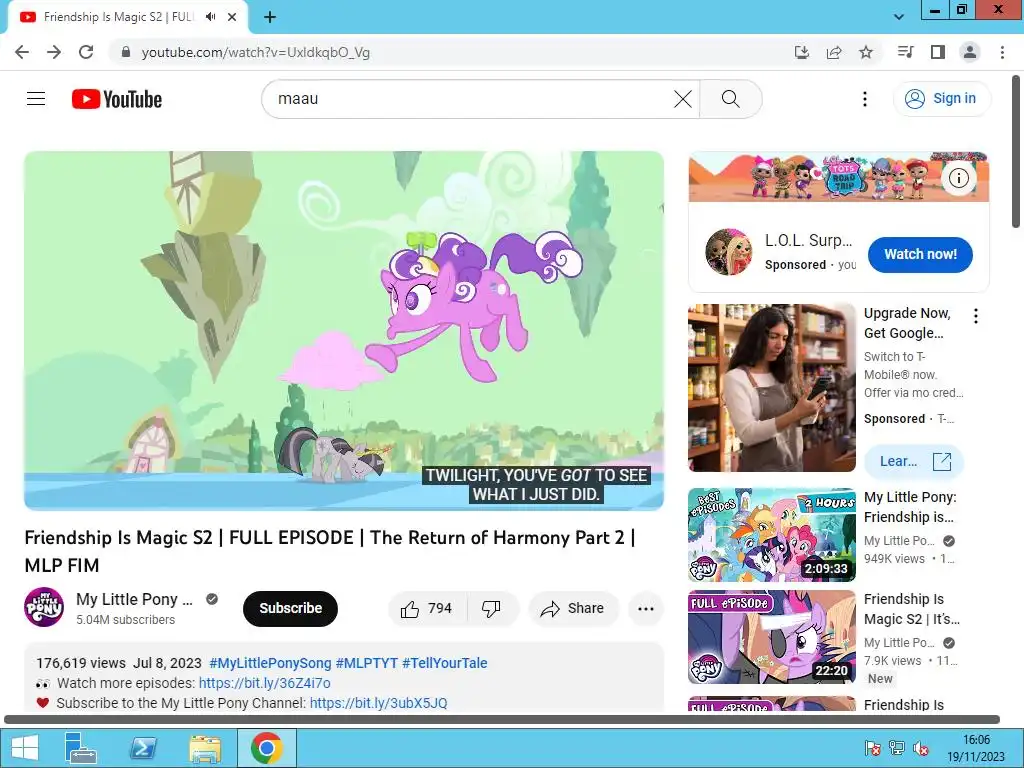Expand the video description box
Screen dimensions: 1024x768
point(344,678)
